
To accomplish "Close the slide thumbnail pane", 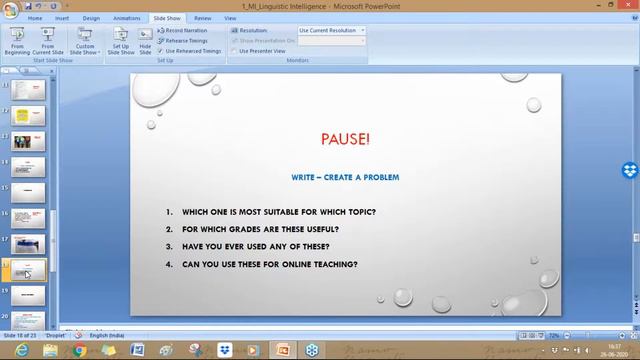I will [52, 71].
